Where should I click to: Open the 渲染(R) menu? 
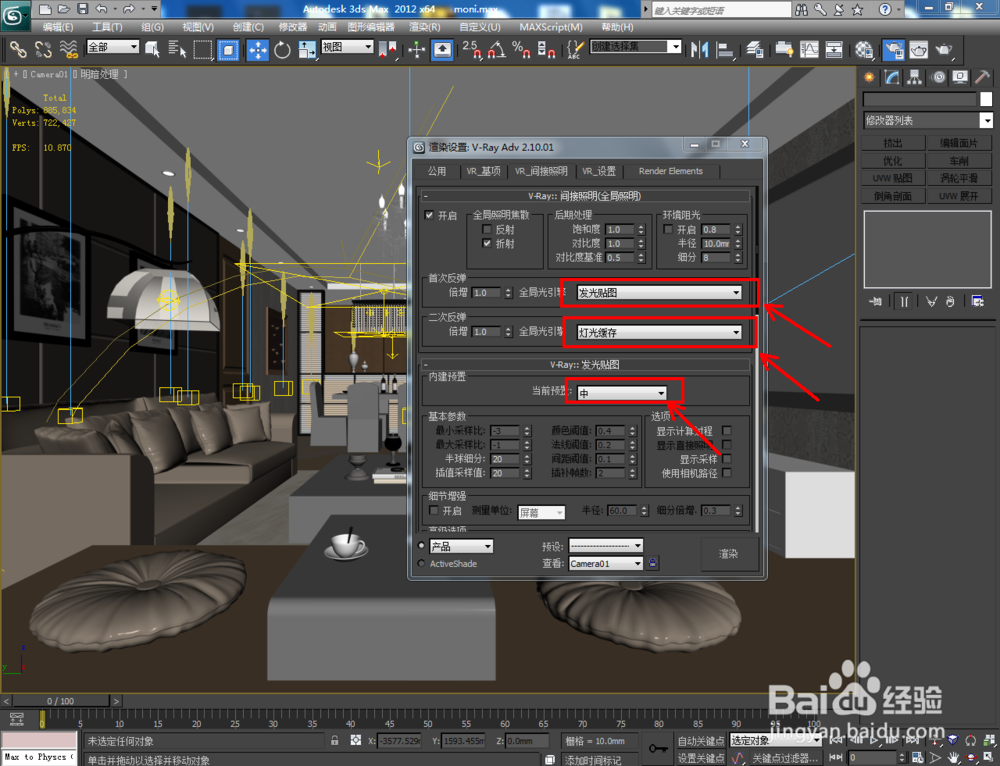[425, 27]
